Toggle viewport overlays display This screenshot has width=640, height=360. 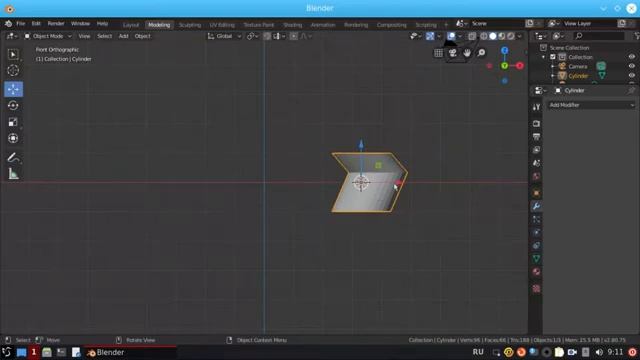coord(451,36)
